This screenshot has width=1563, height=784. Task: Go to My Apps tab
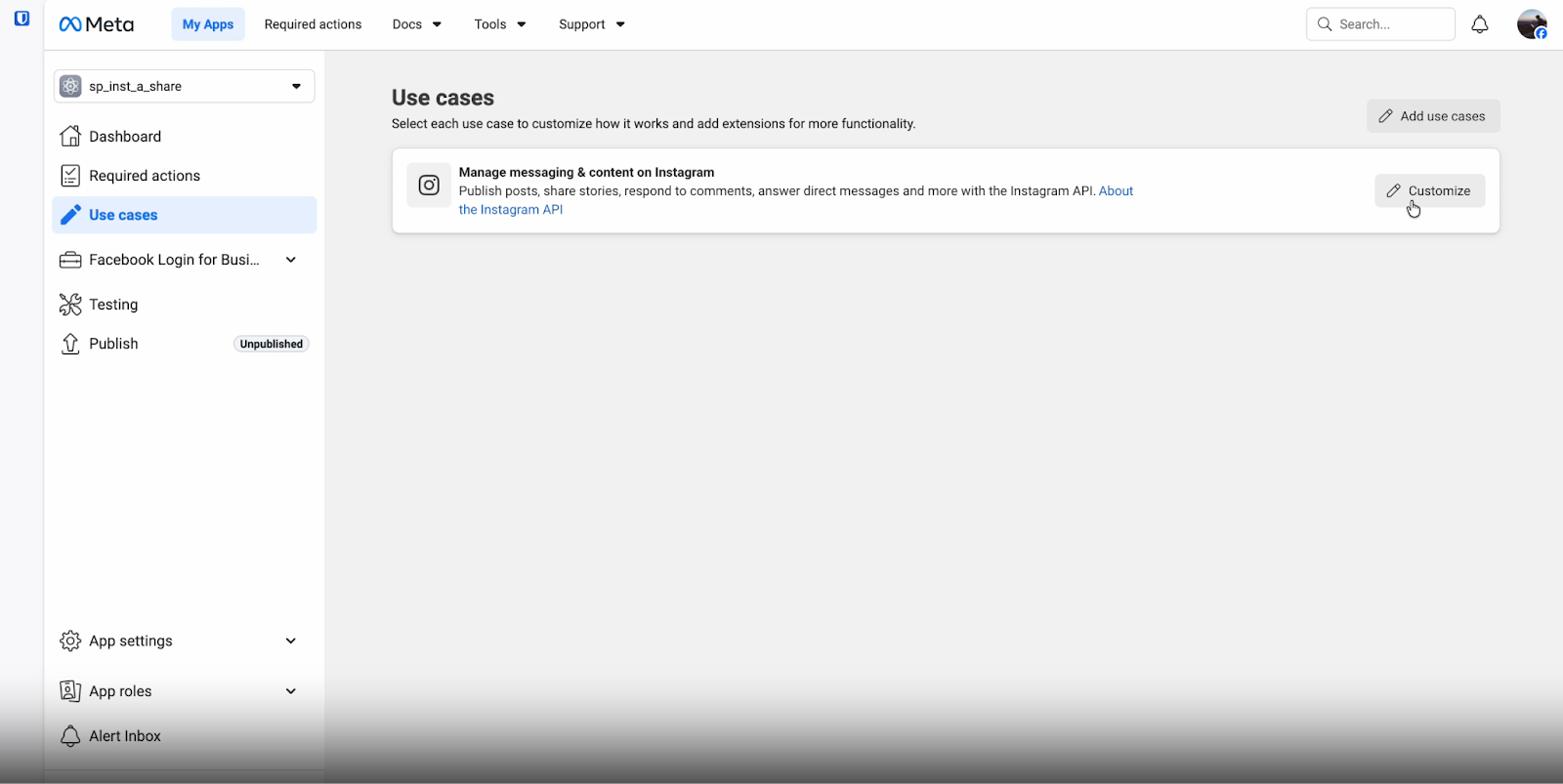208,24
